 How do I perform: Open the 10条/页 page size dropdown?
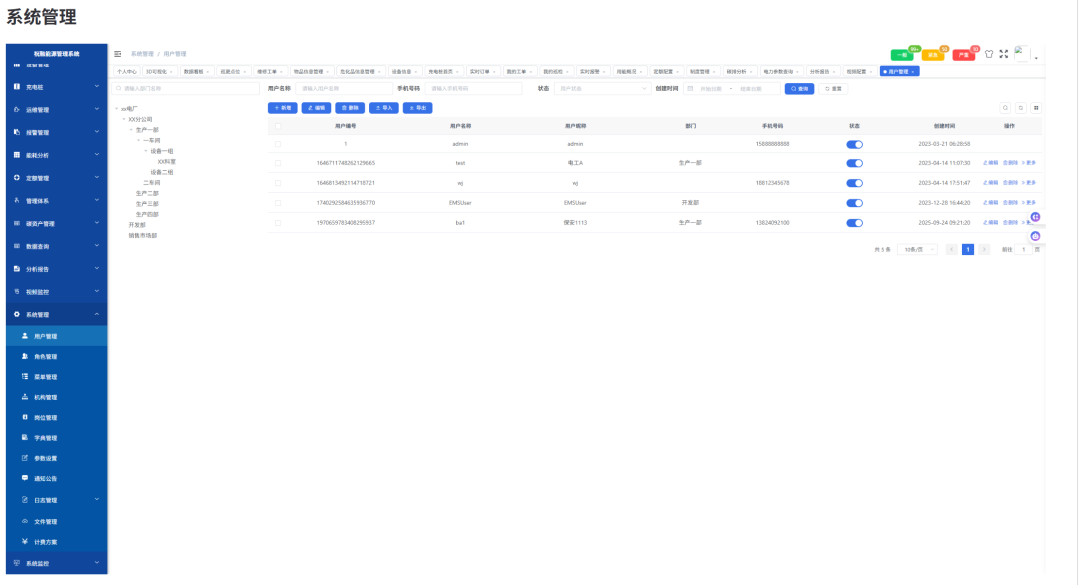917,249
